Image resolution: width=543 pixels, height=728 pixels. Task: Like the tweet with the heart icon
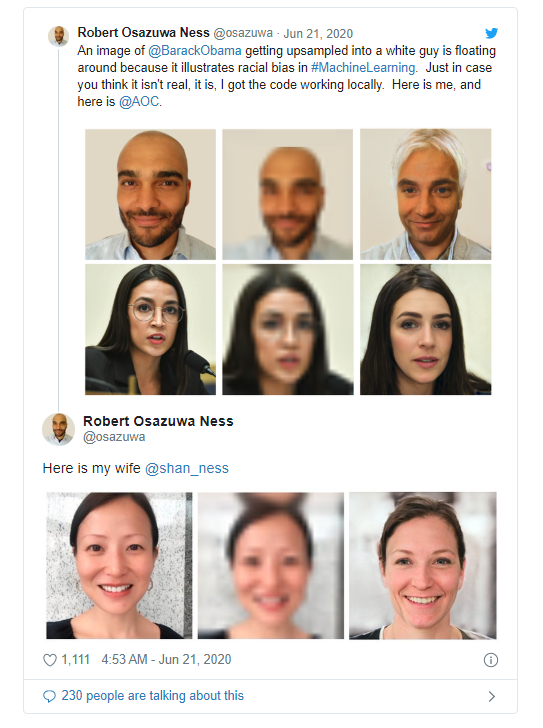pyautogui.click(x=50, y=660)
